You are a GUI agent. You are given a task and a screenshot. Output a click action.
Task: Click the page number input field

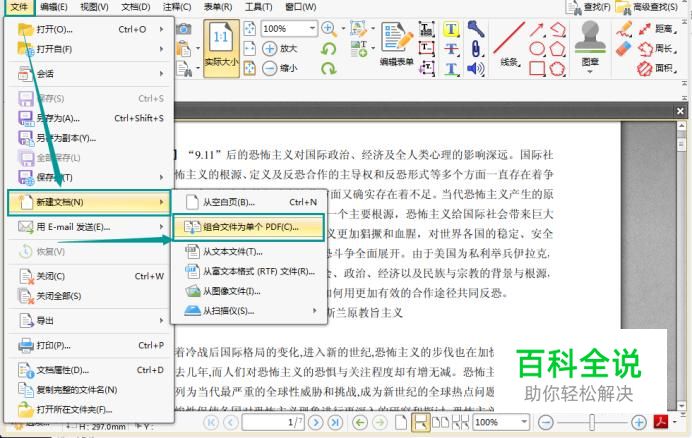[272, 423]
